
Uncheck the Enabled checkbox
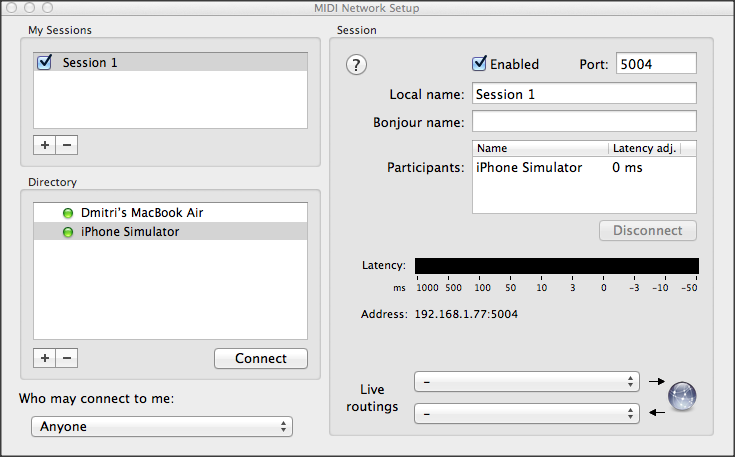(x=480, y=64)
